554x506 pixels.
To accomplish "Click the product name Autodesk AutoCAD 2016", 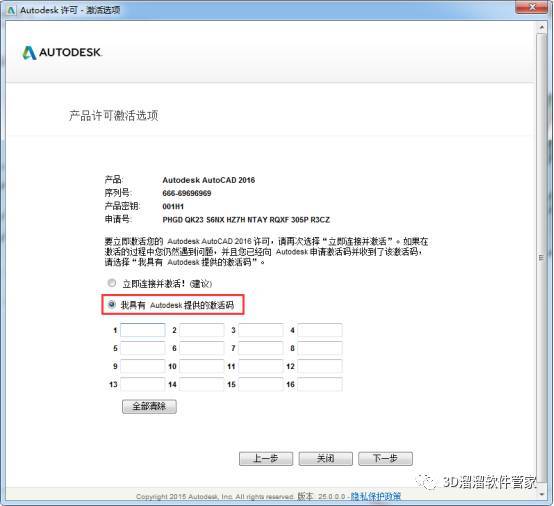I will pos(208,180).
